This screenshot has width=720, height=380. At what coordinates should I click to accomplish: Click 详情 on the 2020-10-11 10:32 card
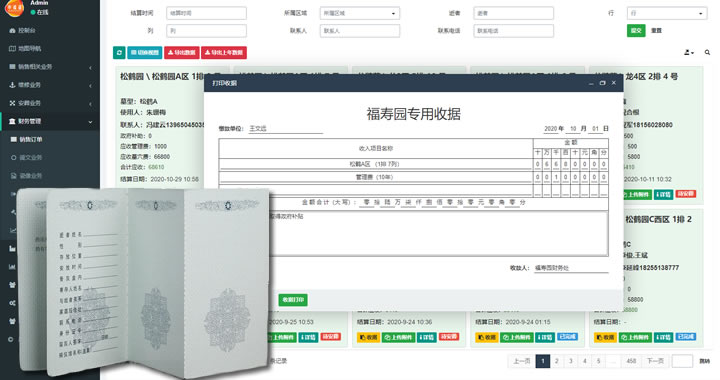(x=664, y=195)
